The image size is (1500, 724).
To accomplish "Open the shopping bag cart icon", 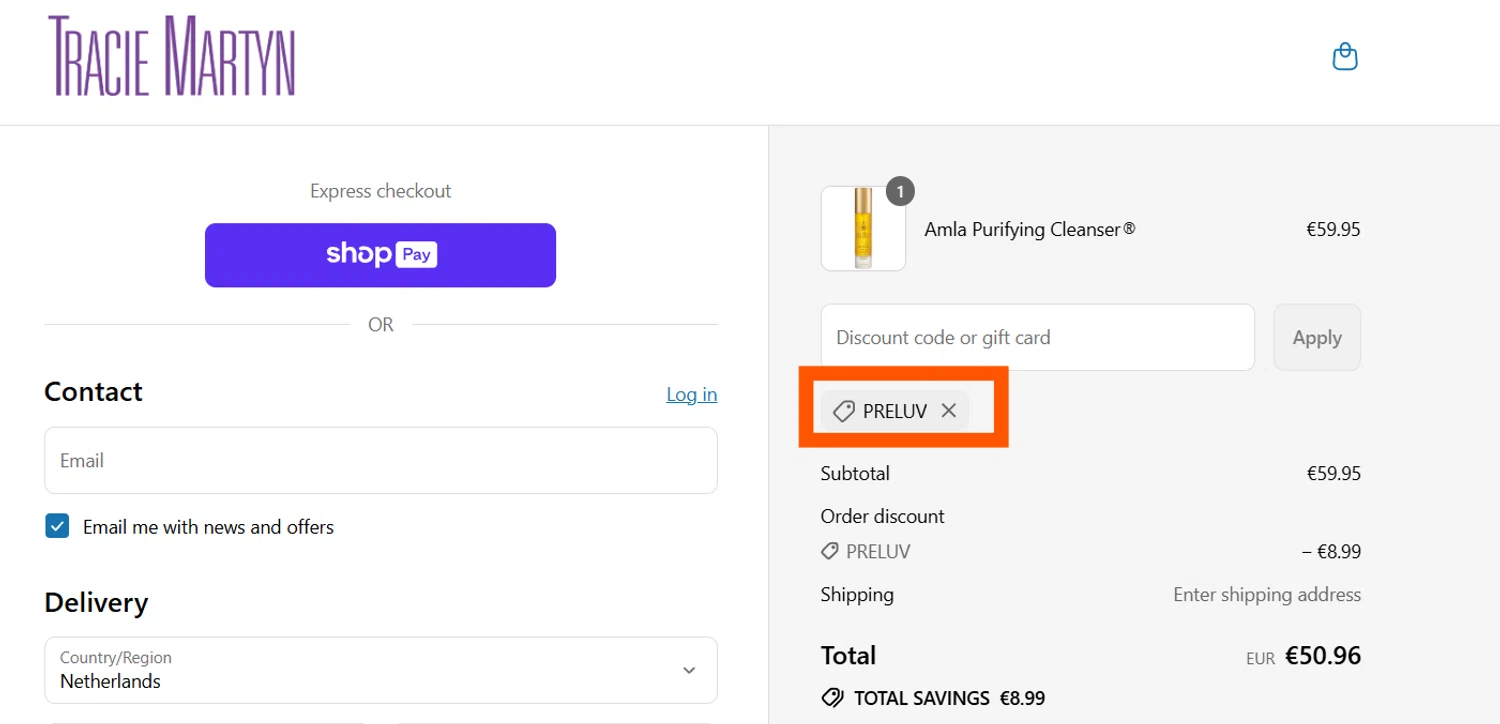I will coord(1345,56).
